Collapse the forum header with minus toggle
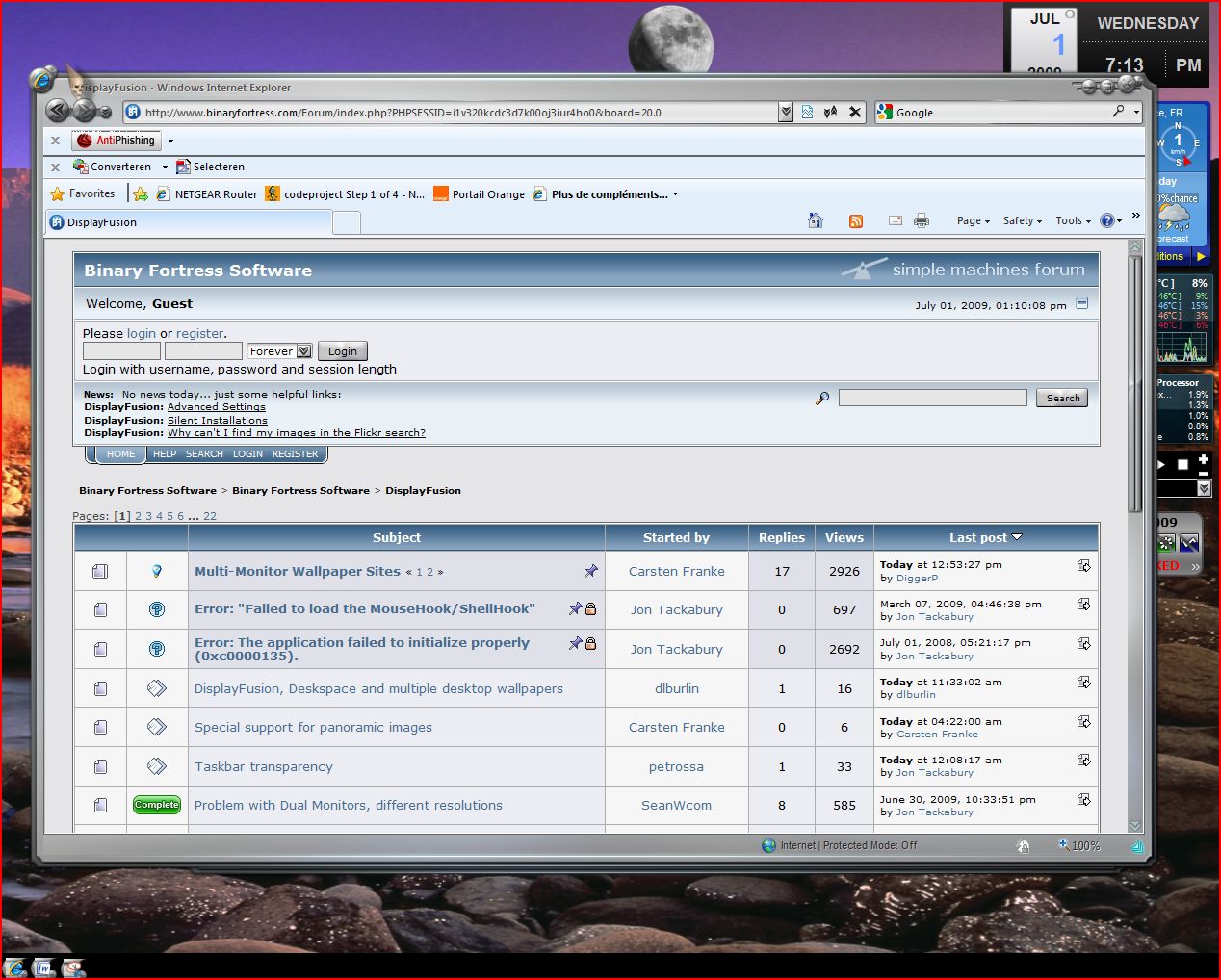This screenshot has width=1221, height=980. (x=1081, y=303)
